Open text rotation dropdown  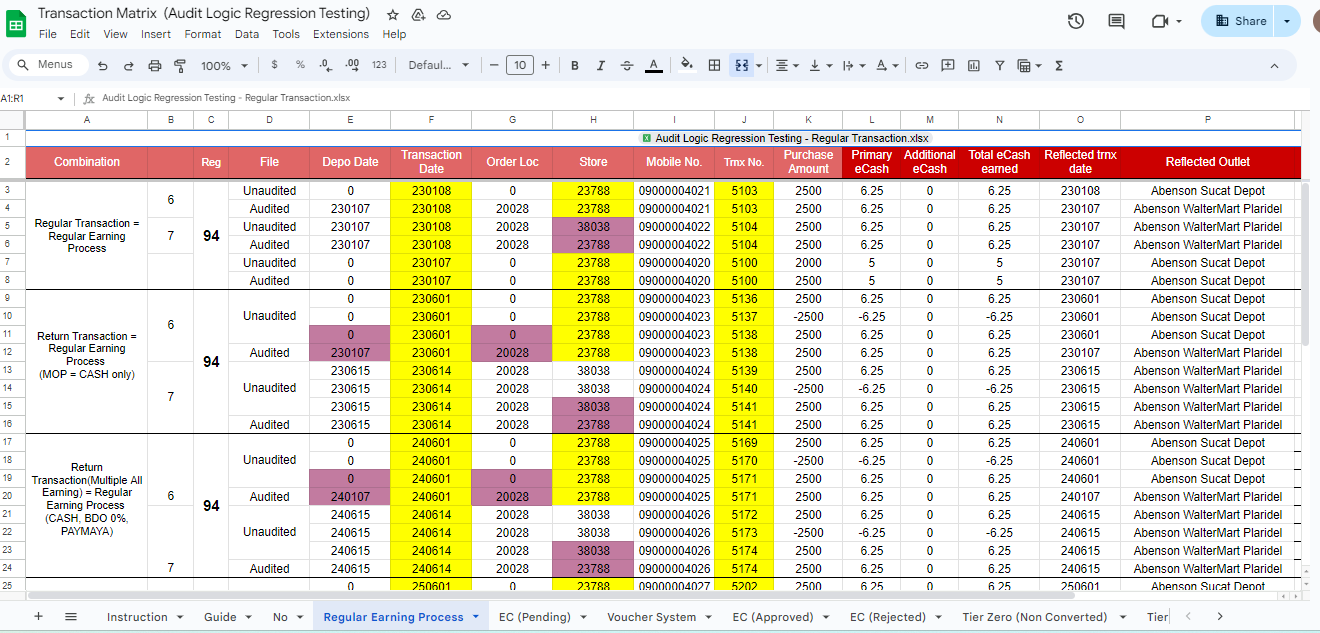point(886,65)
